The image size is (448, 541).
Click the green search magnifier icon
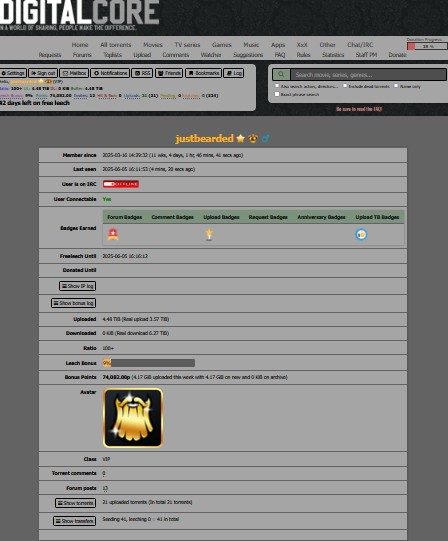click(281, 74)
